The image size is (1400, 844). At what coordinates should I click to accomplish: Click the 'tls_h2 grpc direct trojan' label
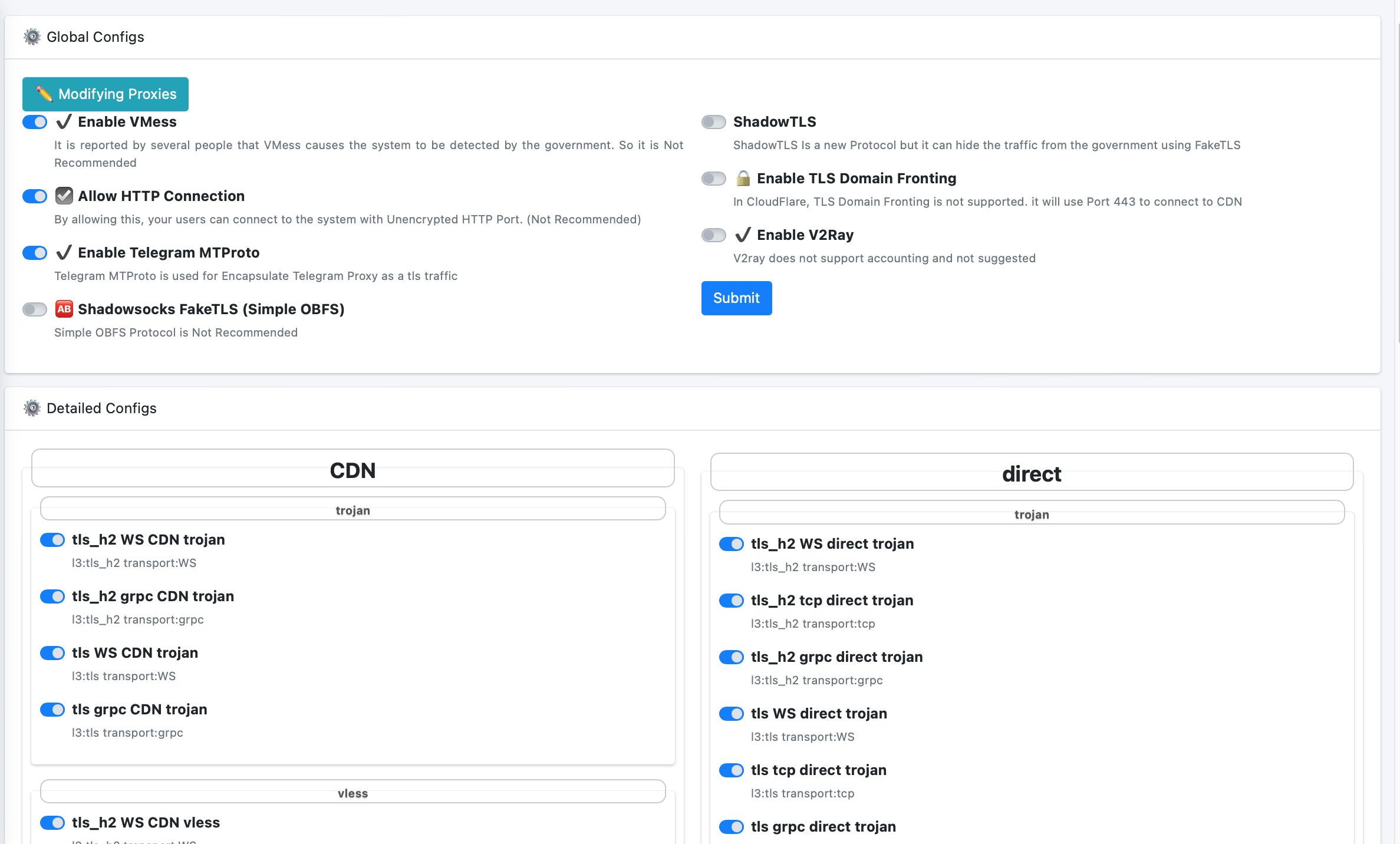click(x=837, y=657)
